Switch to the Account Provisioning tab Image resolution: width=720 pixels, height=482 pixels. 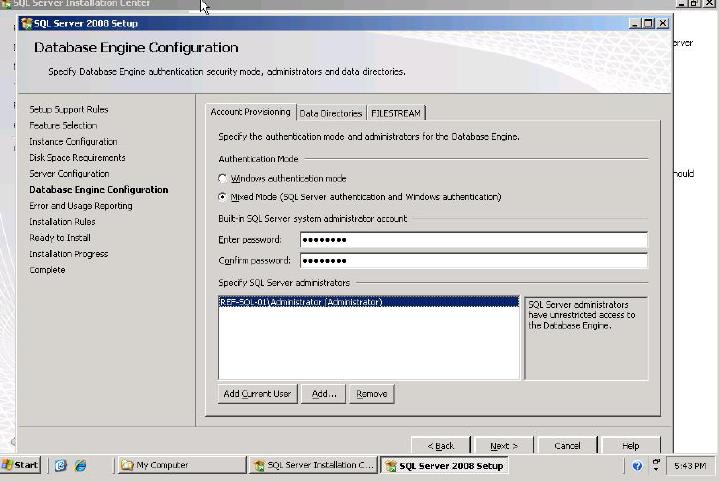pyautogui.click(x=250, y=112)
